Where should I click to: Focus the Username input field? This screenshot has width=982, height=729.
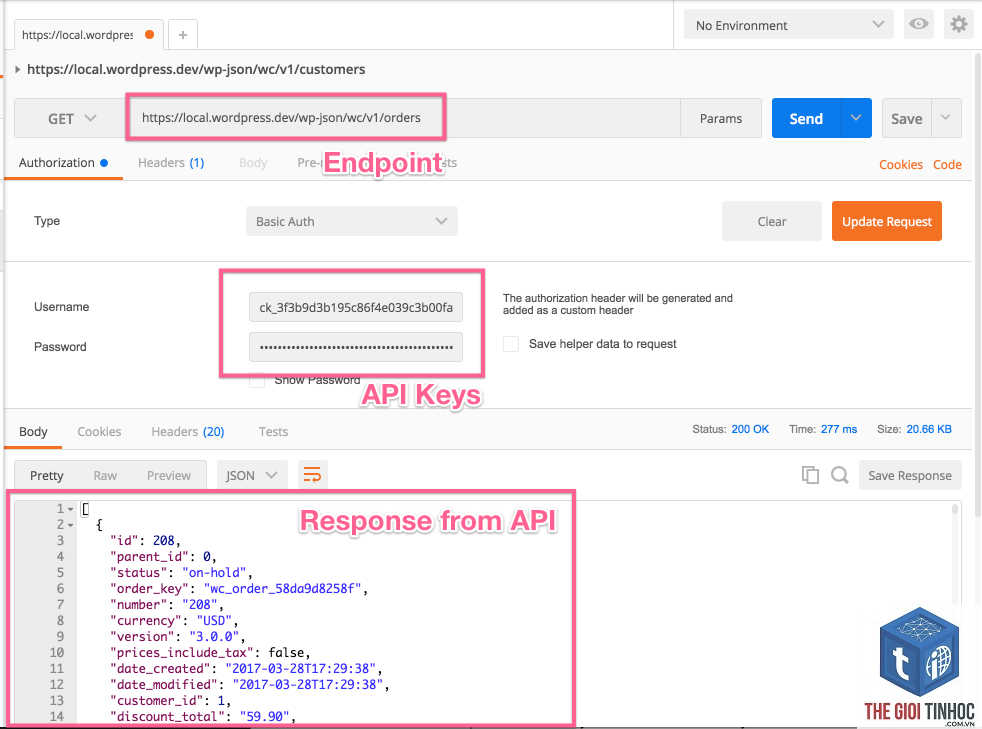pyautogui.click(x=356, y=307)
